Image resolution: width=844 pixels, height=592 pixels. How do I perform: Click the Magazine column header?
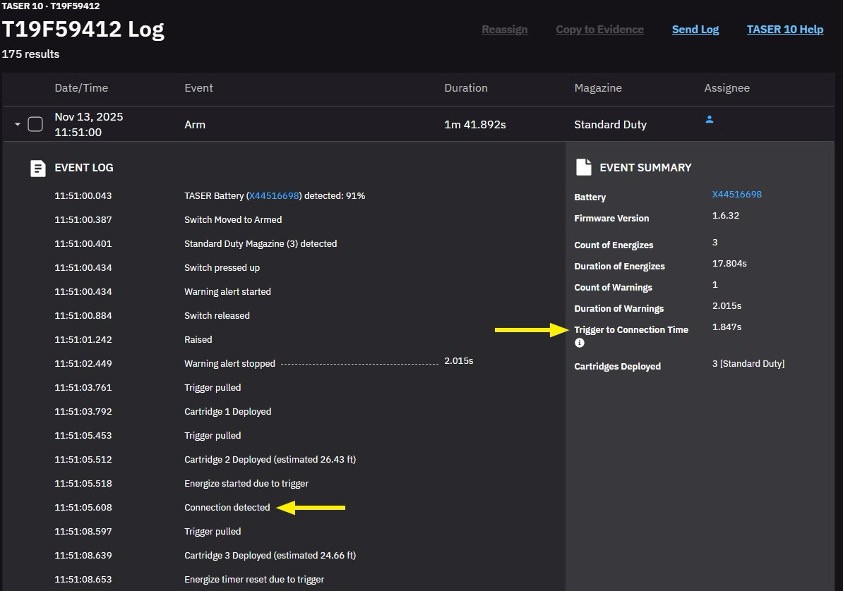point(599,88)
